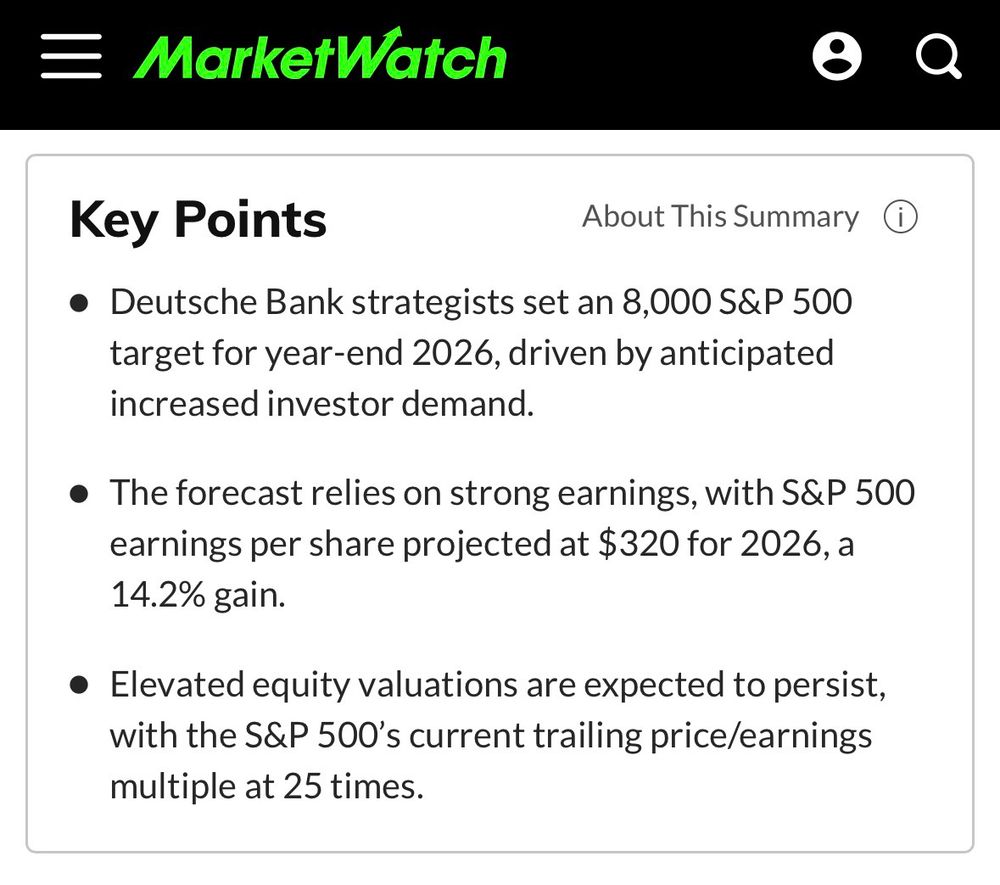Open the hamburger navigation menu
This screenshot has height=885, width=1000.
pos(71,54)
